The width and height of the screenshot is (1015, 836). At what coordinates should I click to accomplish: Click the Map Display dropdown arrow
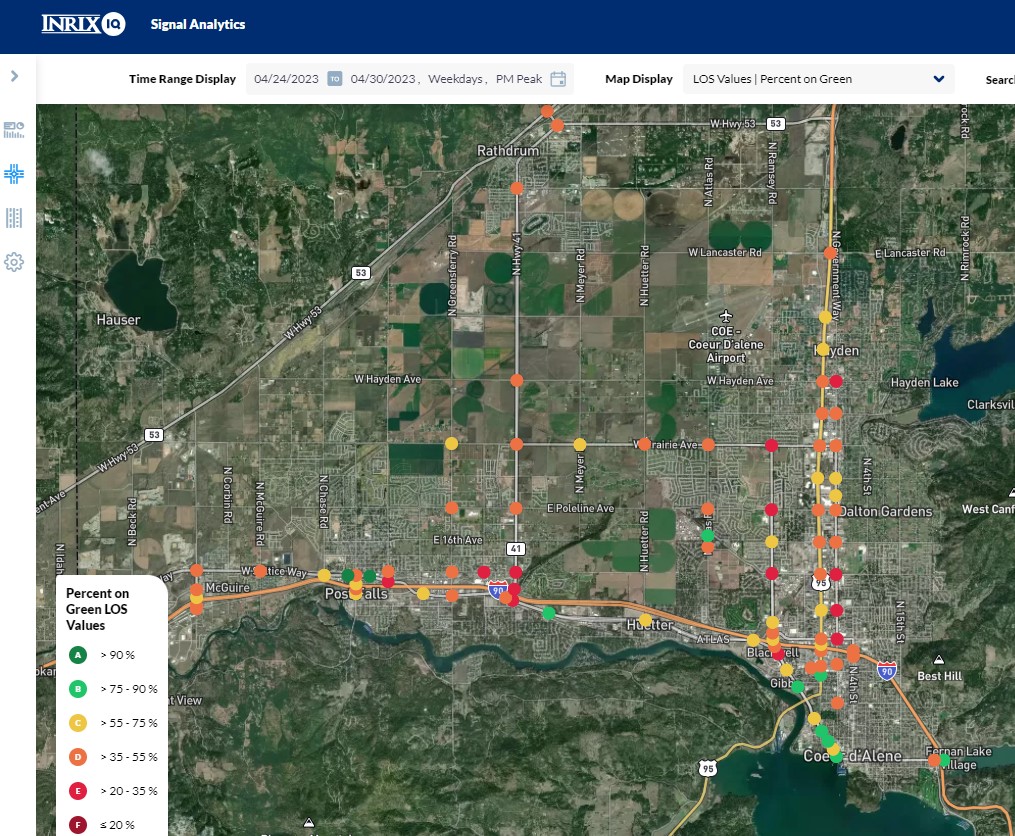click(939, 79)
